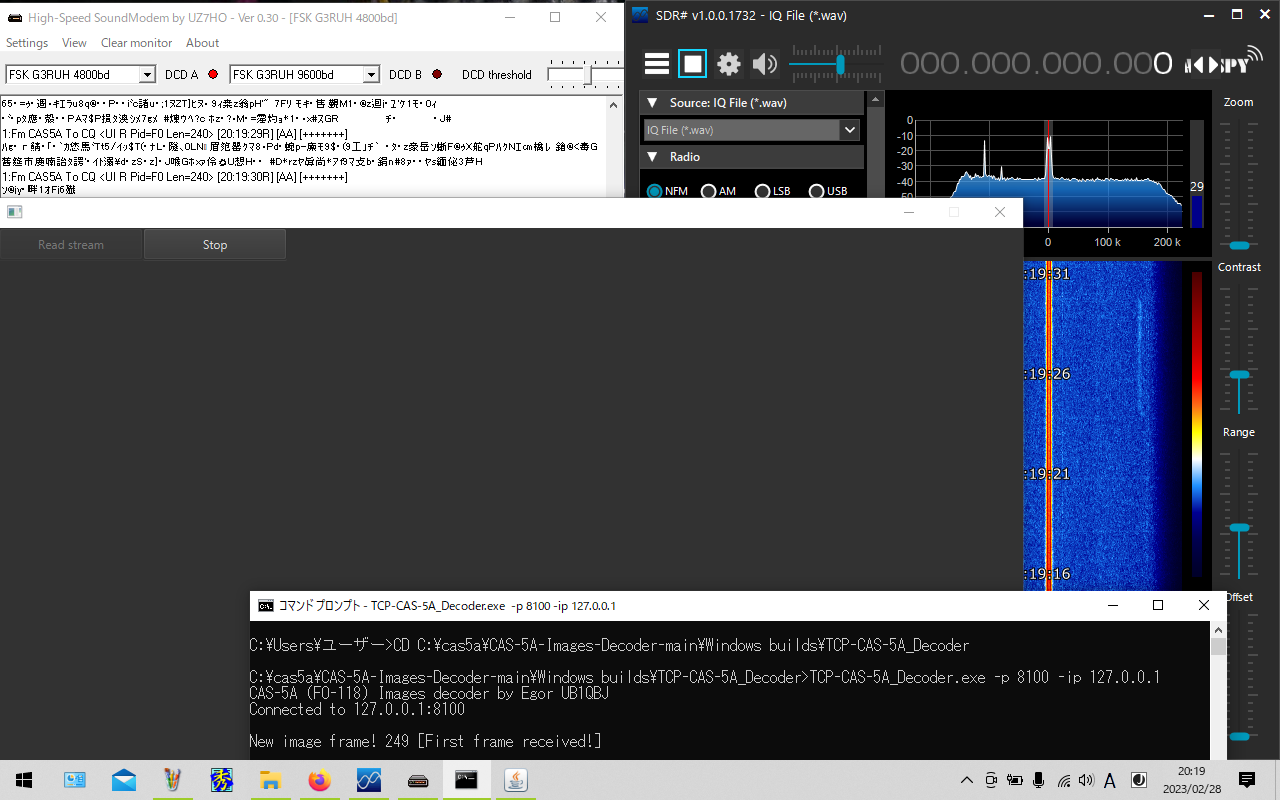Switch to Java app taskbar icon

click(515, 780)
